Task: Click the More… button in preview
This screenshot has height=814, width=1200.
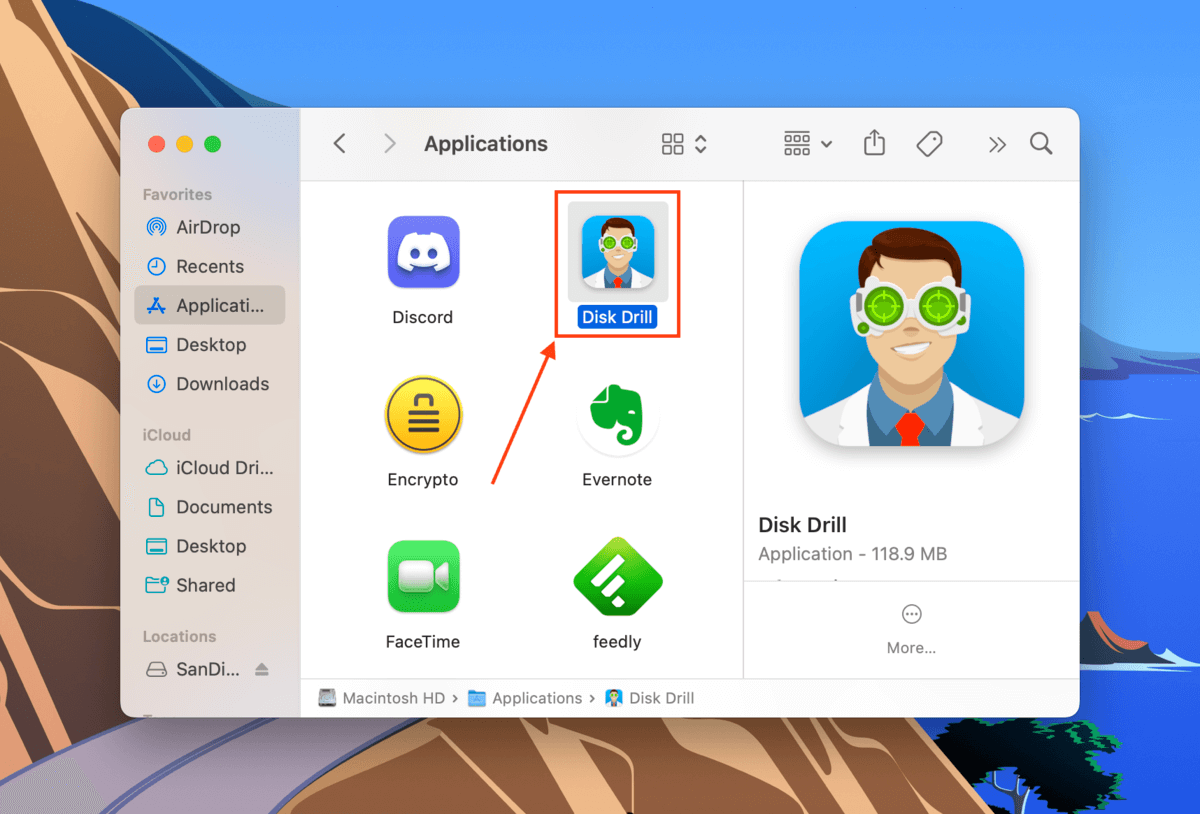Action: (x=911, y=629)
